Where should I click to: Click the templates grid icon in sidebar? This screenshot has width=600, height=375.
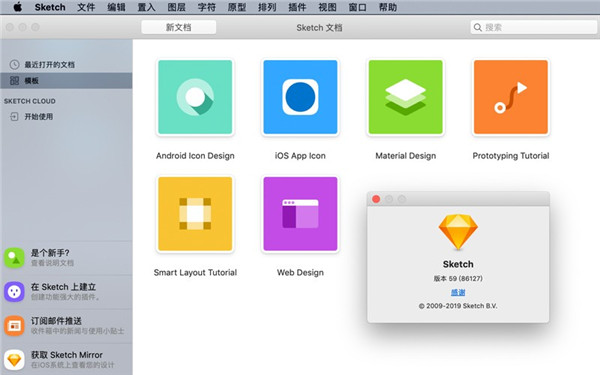(x=14, y=80)
